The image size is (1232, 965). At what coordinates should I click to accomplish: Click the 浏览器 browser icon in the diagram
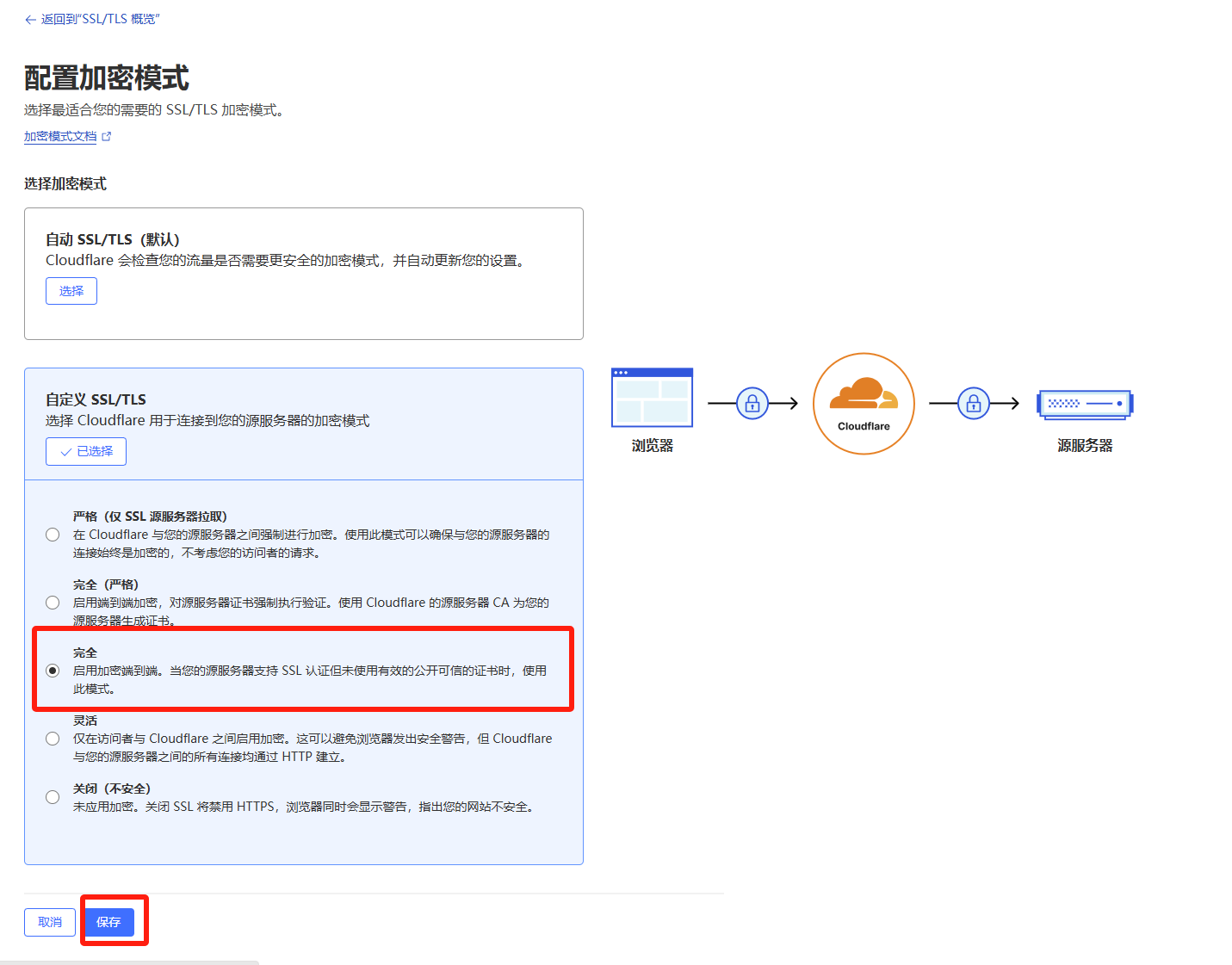652,397
